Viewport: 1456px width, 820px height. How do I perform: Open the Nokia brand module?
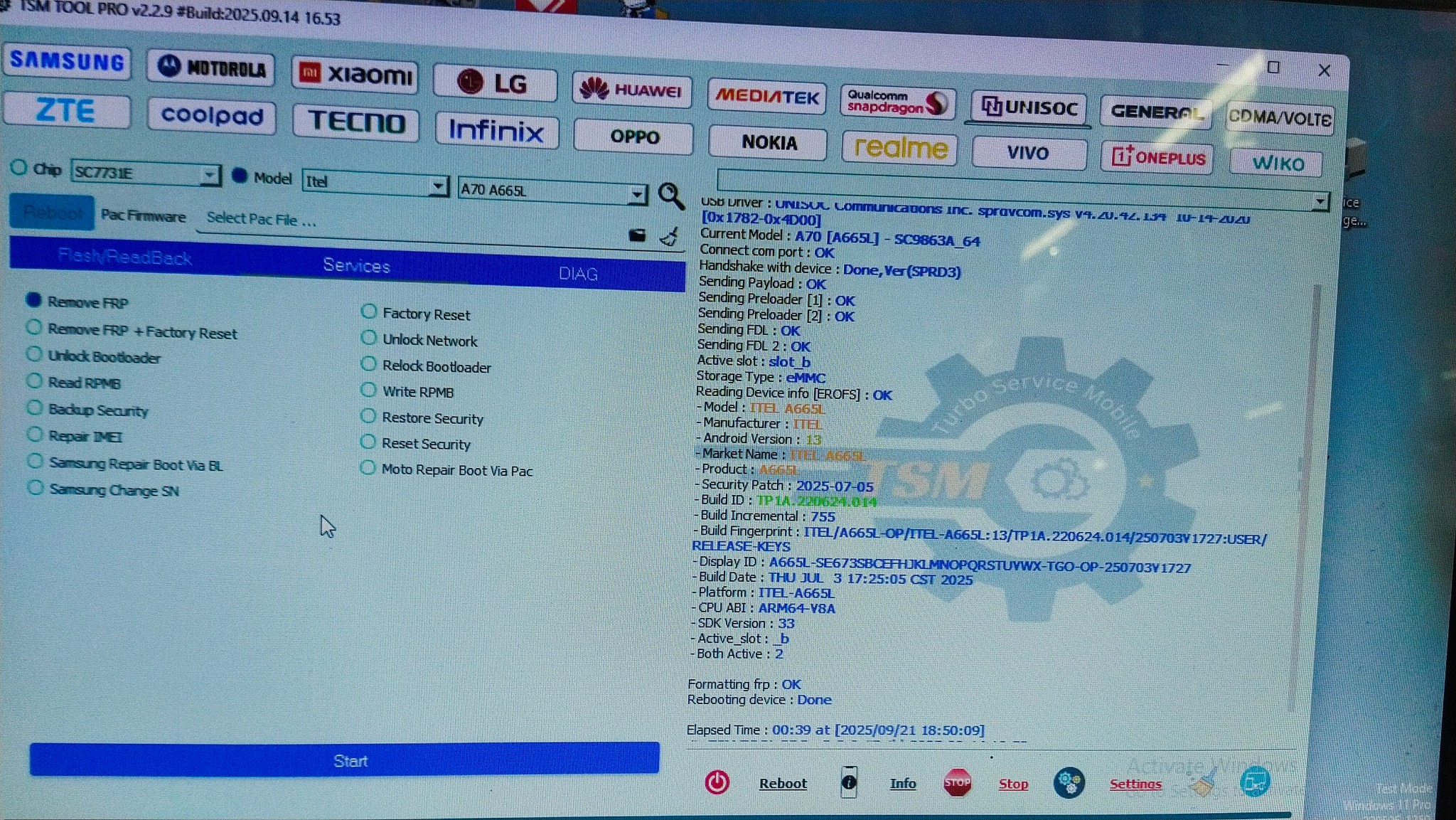(x=768, y=142)
